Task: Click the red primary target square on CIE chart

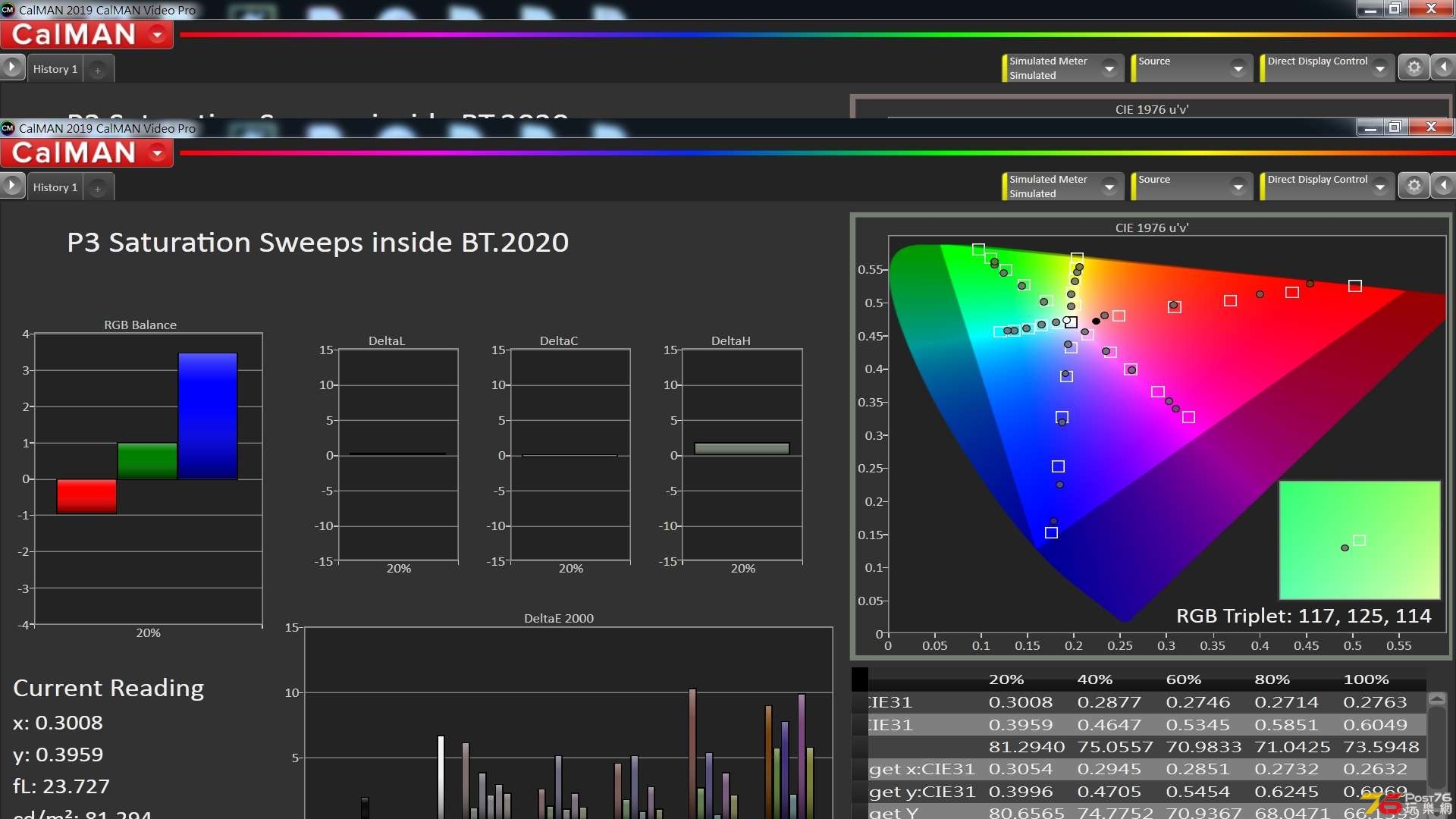Action: point(1355,286)
